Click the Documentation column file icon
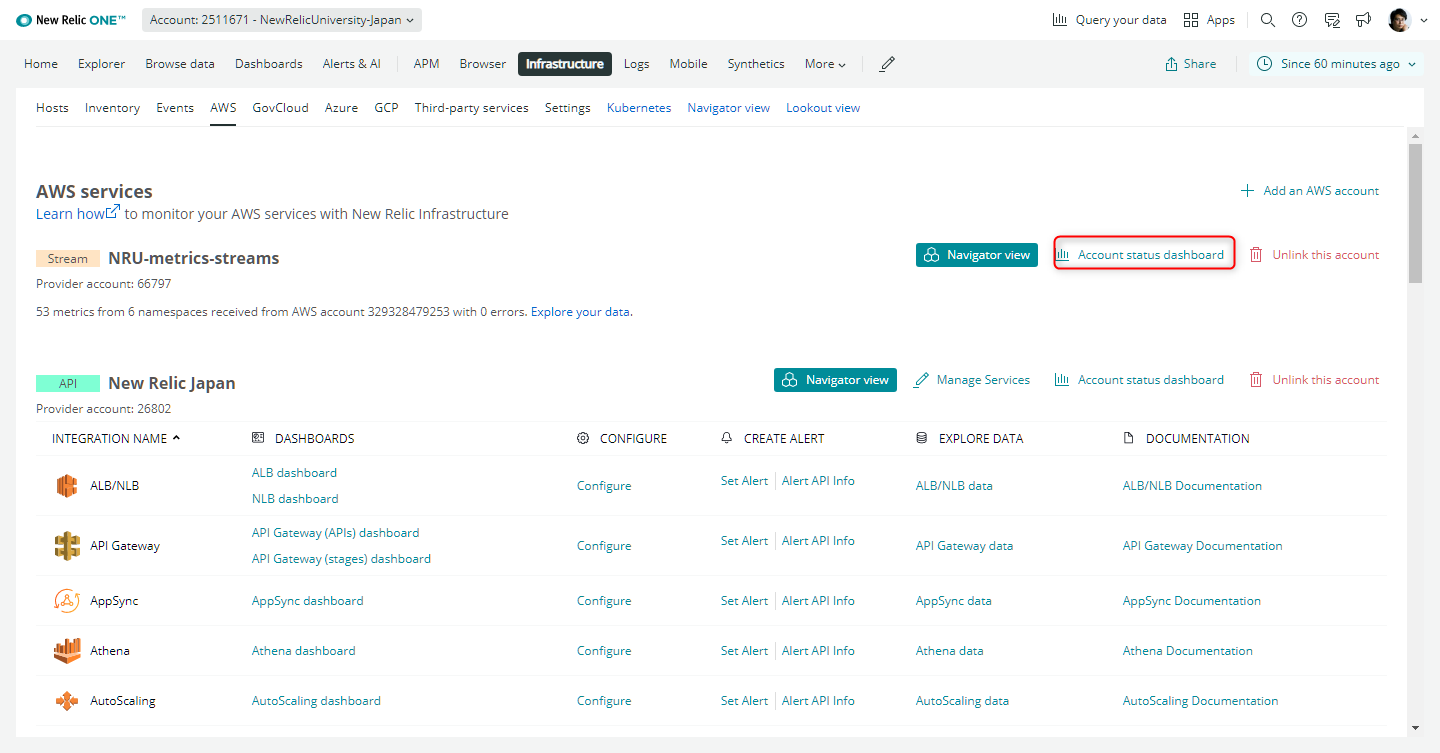The image size is (1440, 753). click(1129, 438)
